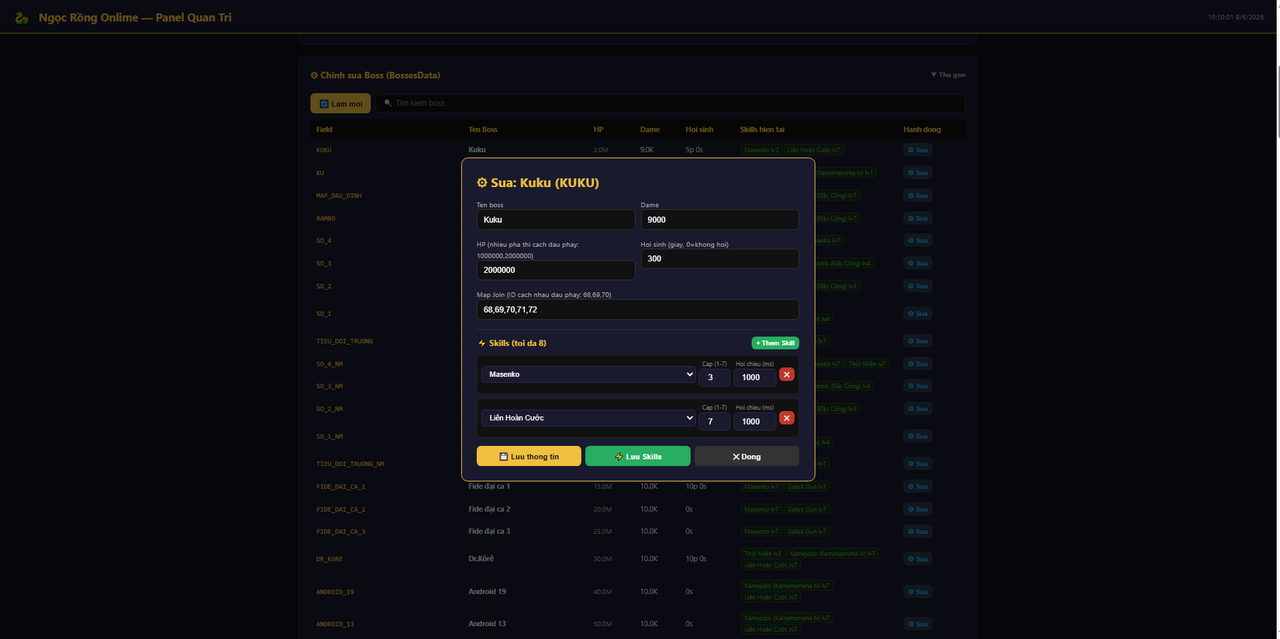Click Sua button for TIEU_DOI_TRUONG row
Image resolution: width=1280 pixels, height=639 pixels.
[x=917, y=341]
